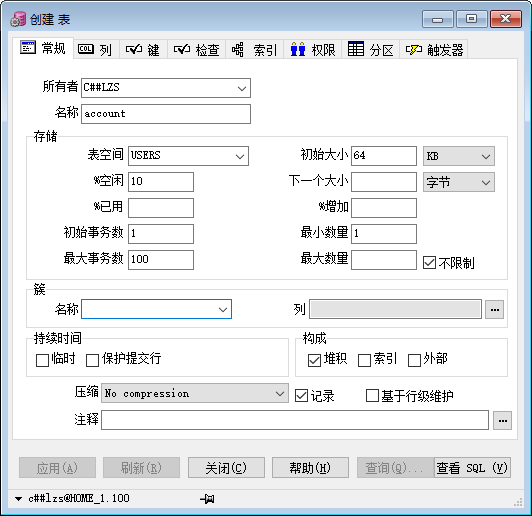Viewport: 532px width, 516px height.
Task: Open the KB unit dropdown
Action: pos(459,156)
